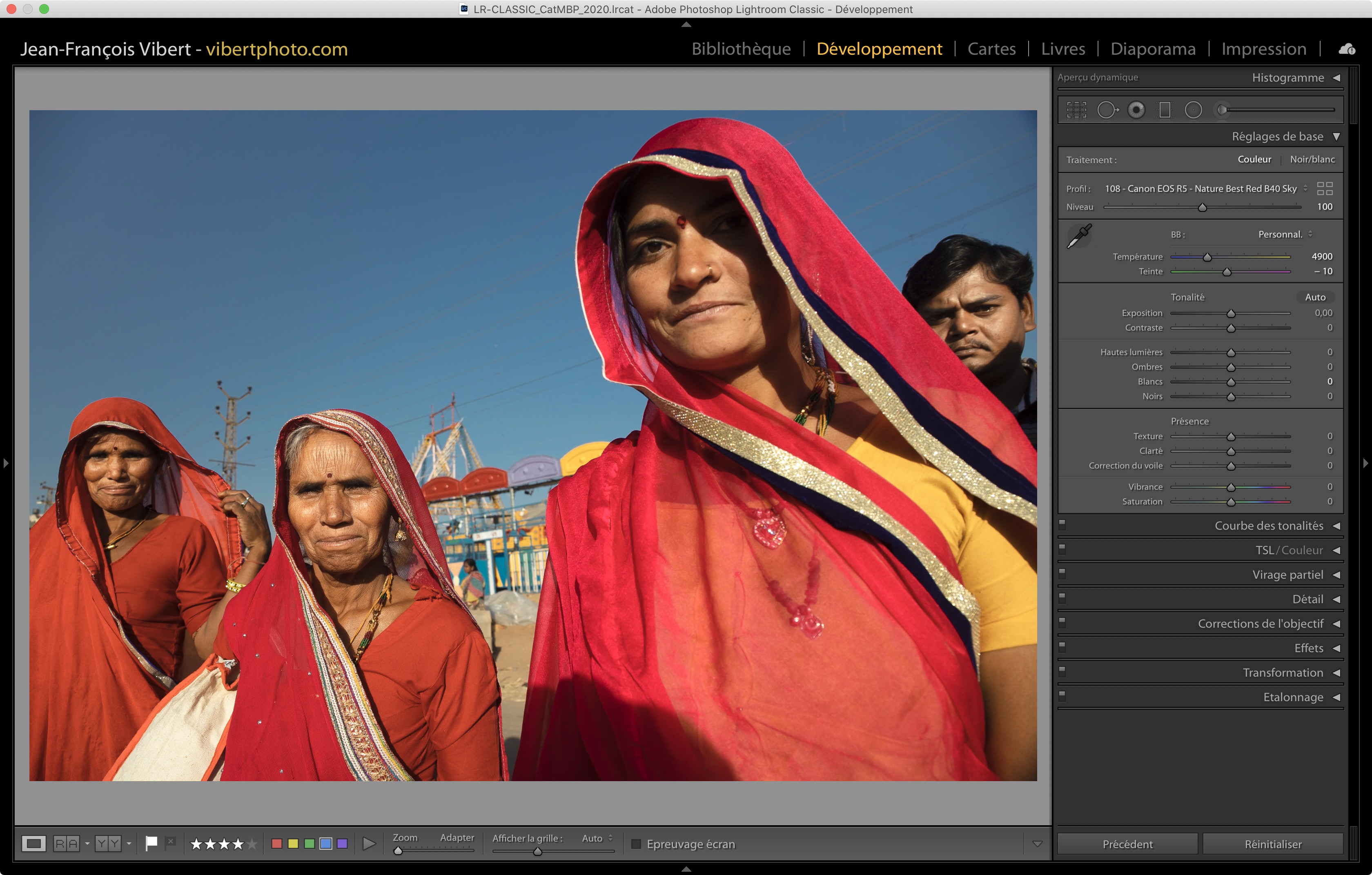Image resolution: width=1372 pixels, height=875 pixels.
Task: Switch treatment to Noir/blanc
Action: coord(1312,160)
